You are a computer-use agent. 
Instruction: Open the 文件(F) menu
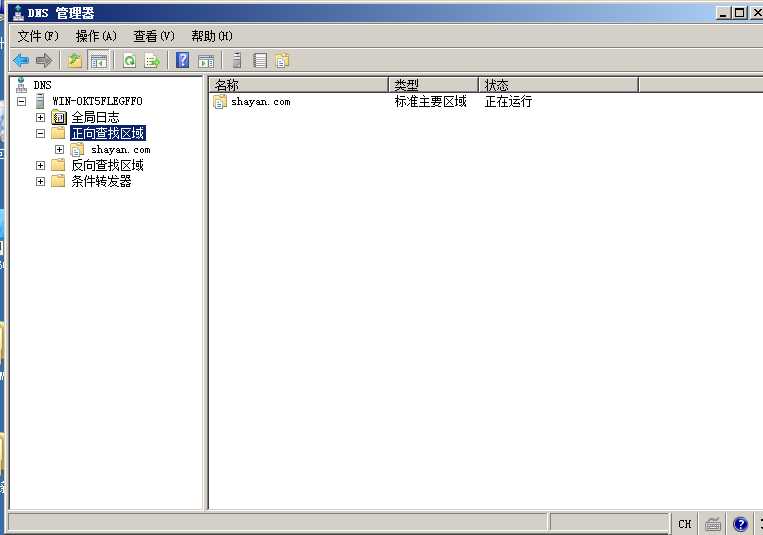click(x=38, y=36)
